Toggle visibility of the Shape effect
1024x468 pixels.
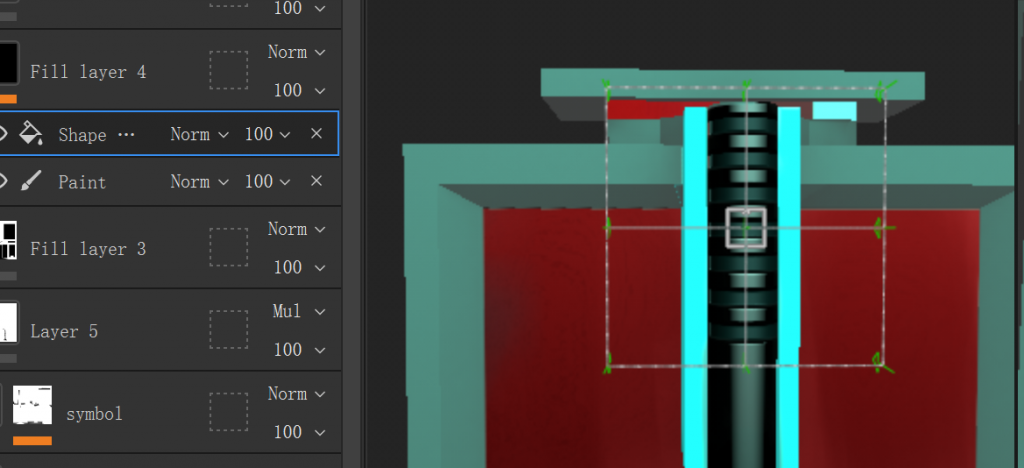[4, 134]
